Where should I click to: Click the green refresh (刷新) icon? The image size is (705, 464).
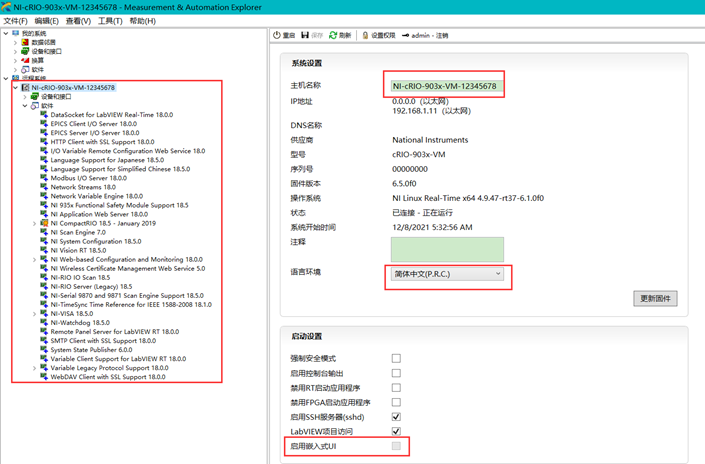point(333,35)
